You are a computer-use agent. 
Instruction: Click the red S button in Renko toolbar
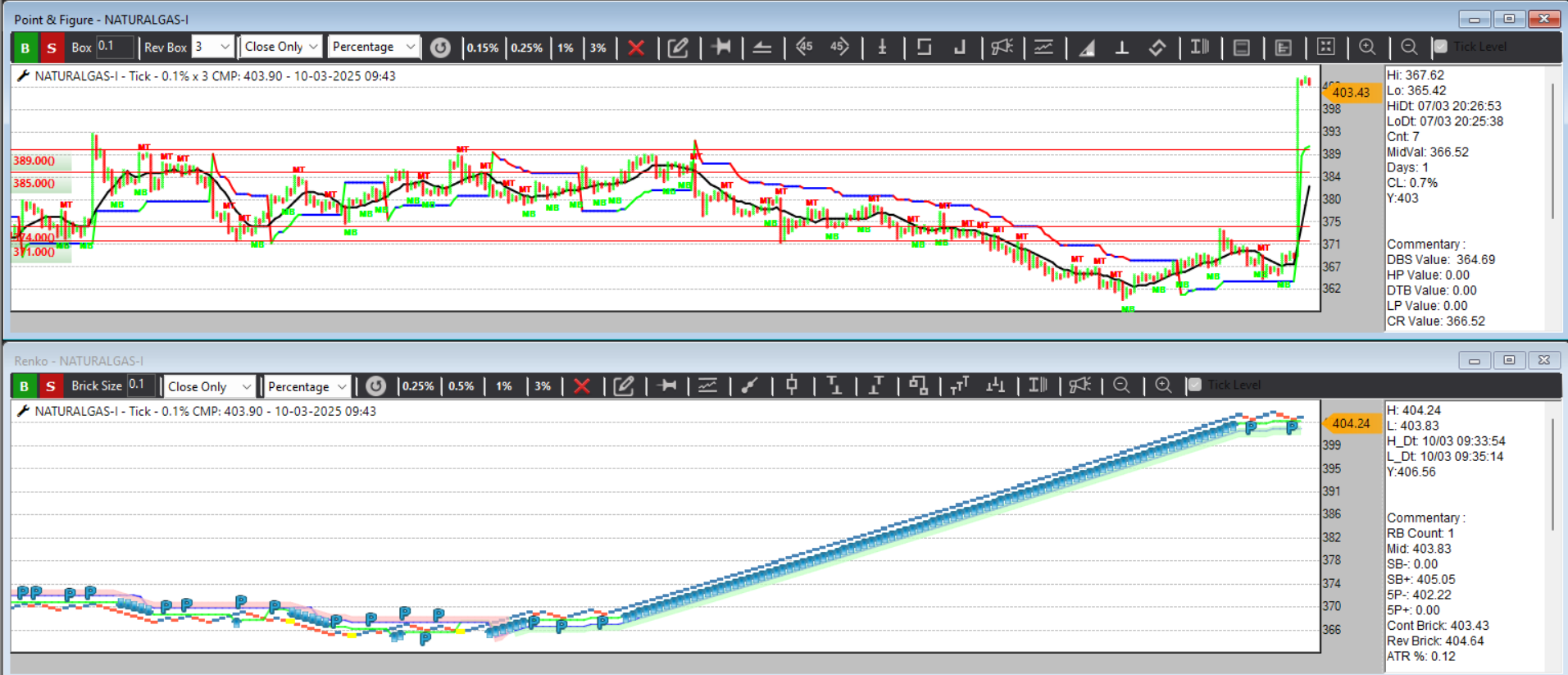[51, 385]
